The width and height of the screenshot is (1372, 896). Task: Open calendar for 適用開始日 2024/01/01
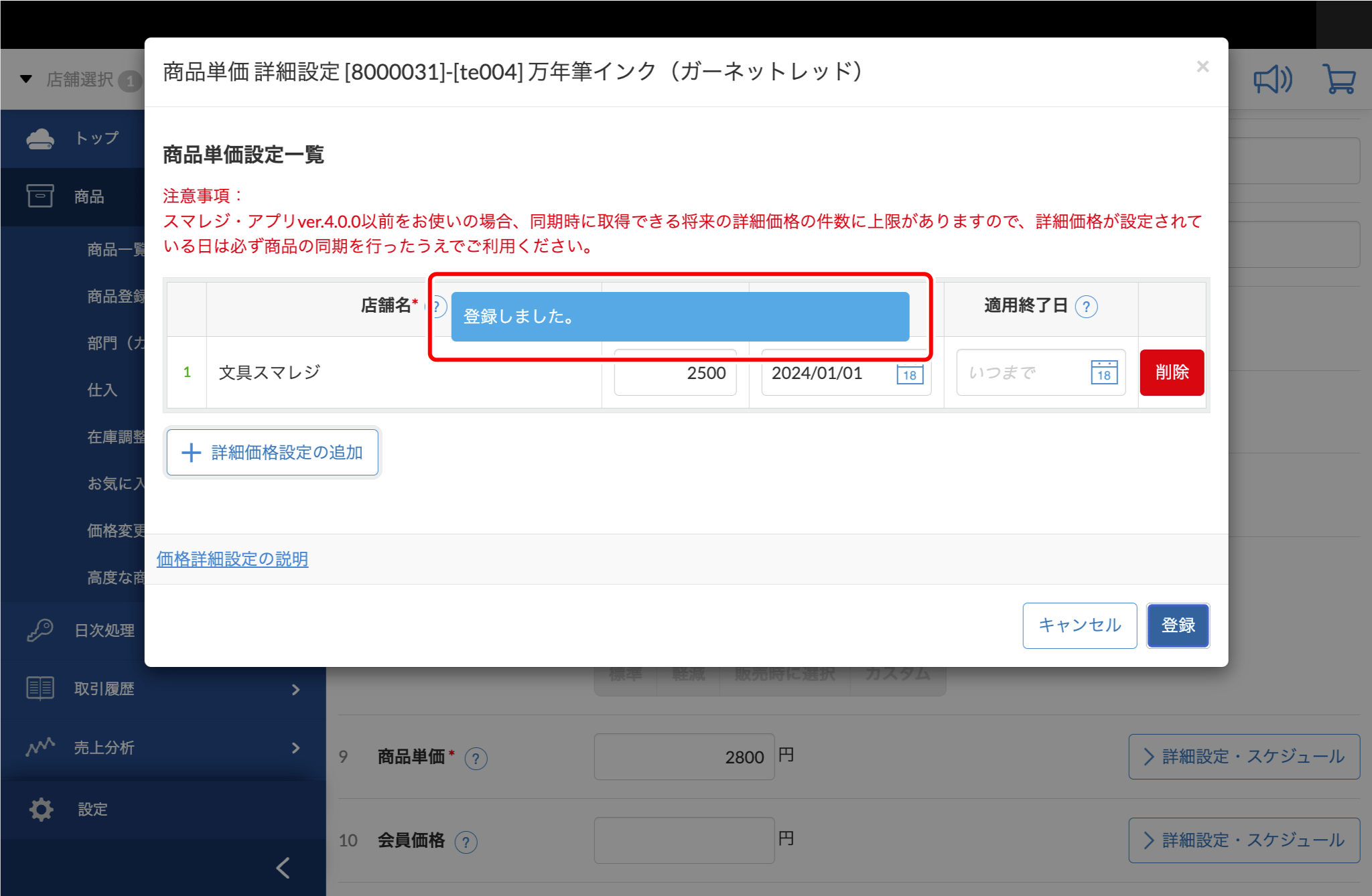point(910,373)
